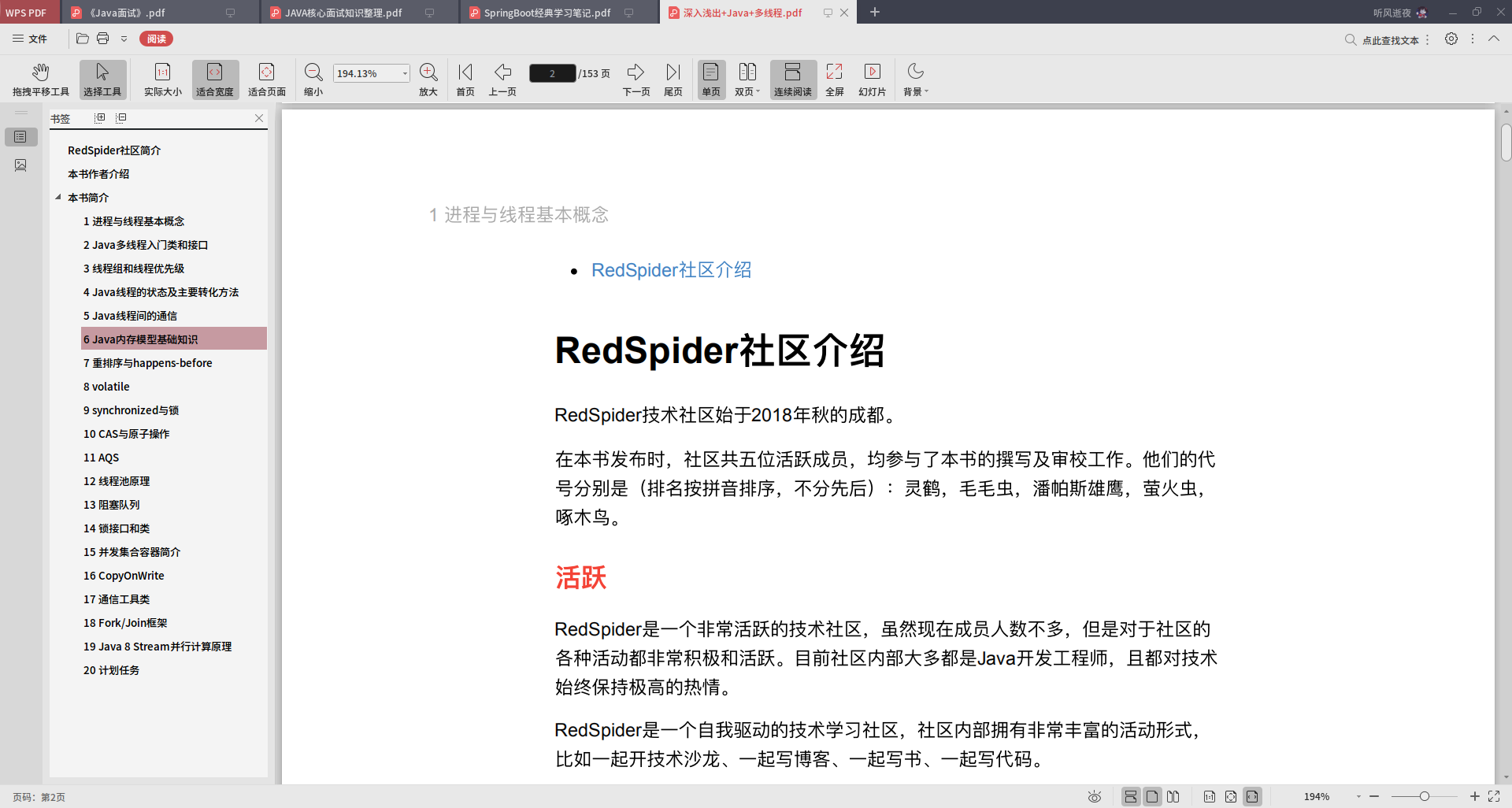This screenshot has height=808, width=1512.
Task: Click the print icon
Action: 103,39
